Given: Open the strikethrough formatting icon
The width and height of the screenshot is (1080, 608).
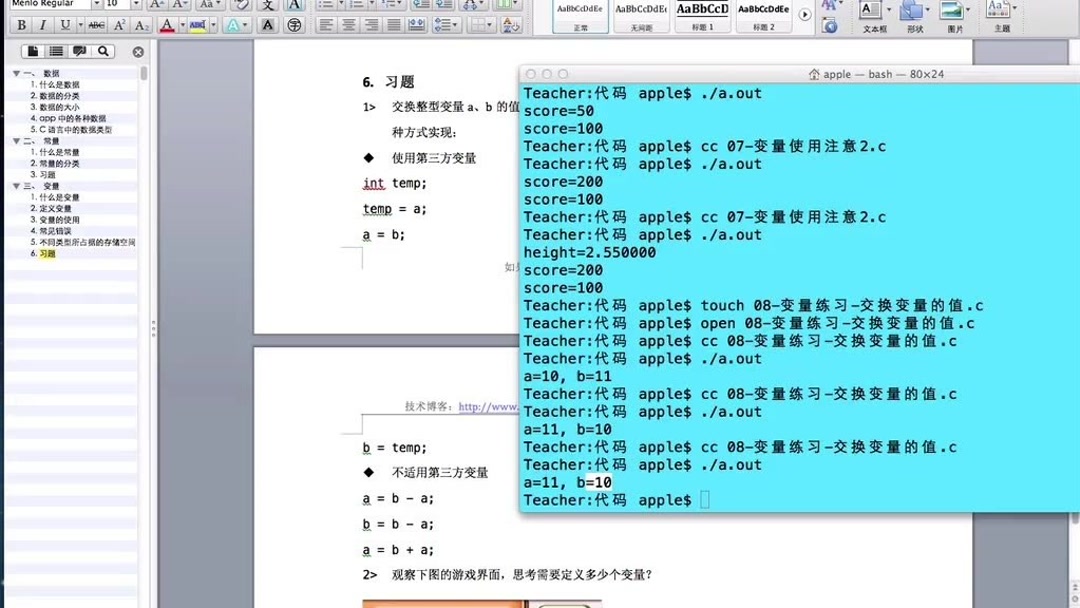Looking at the screenshot, I should coord(96,25).
